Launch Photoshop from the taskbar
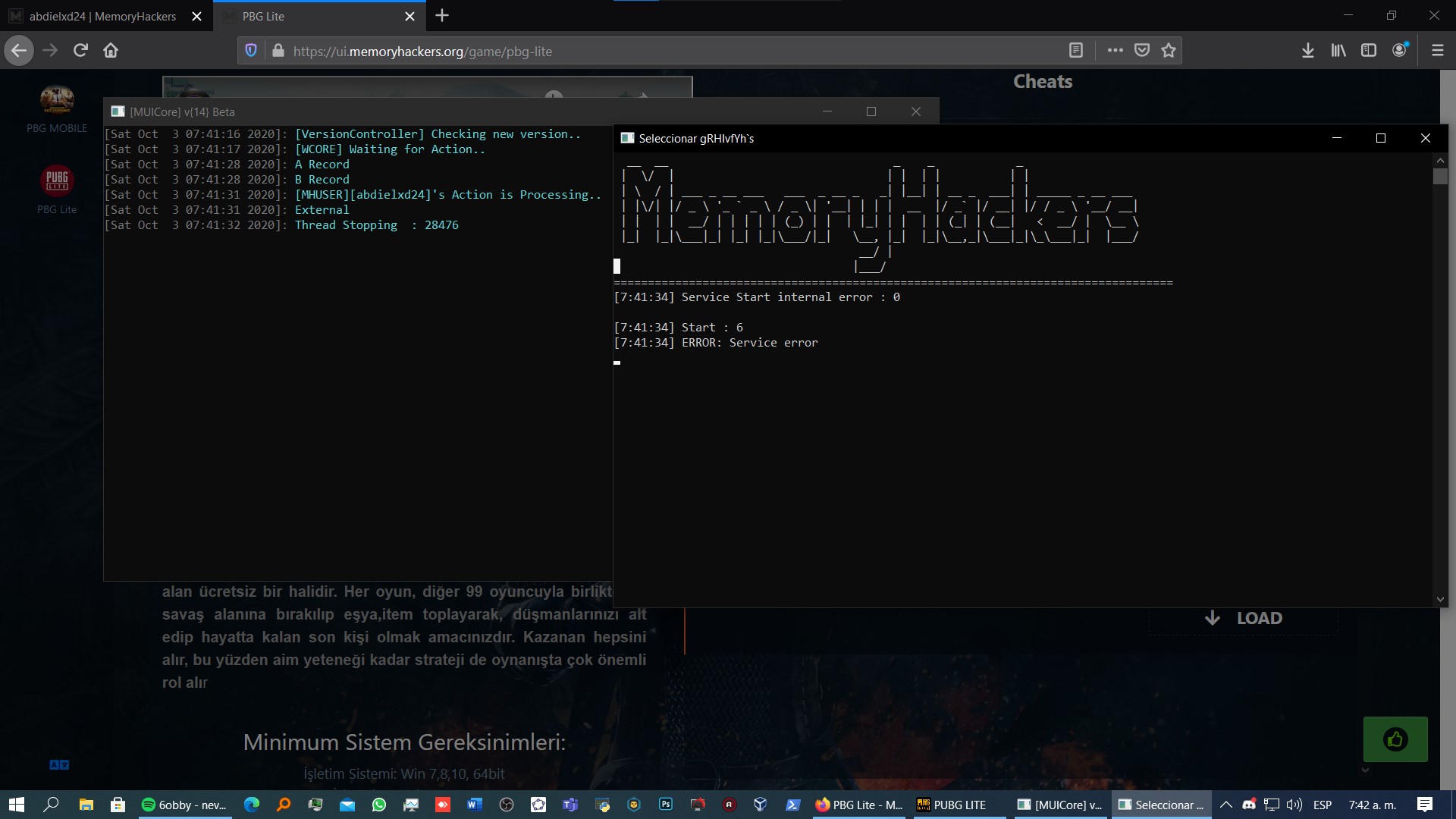The width and height of the screenshot is (1456, 819). click(666, 805)
